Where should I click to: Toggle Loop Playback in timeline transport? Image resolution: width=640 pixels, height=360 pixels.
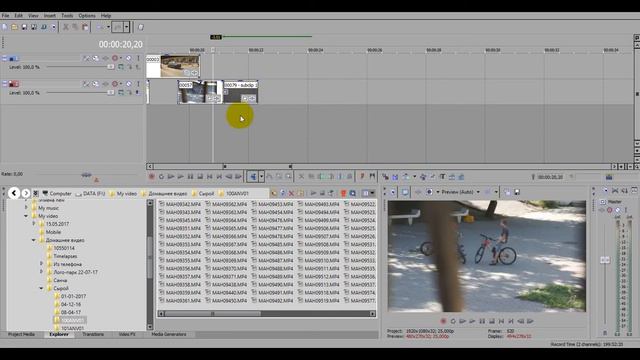(x=161, y=177)
